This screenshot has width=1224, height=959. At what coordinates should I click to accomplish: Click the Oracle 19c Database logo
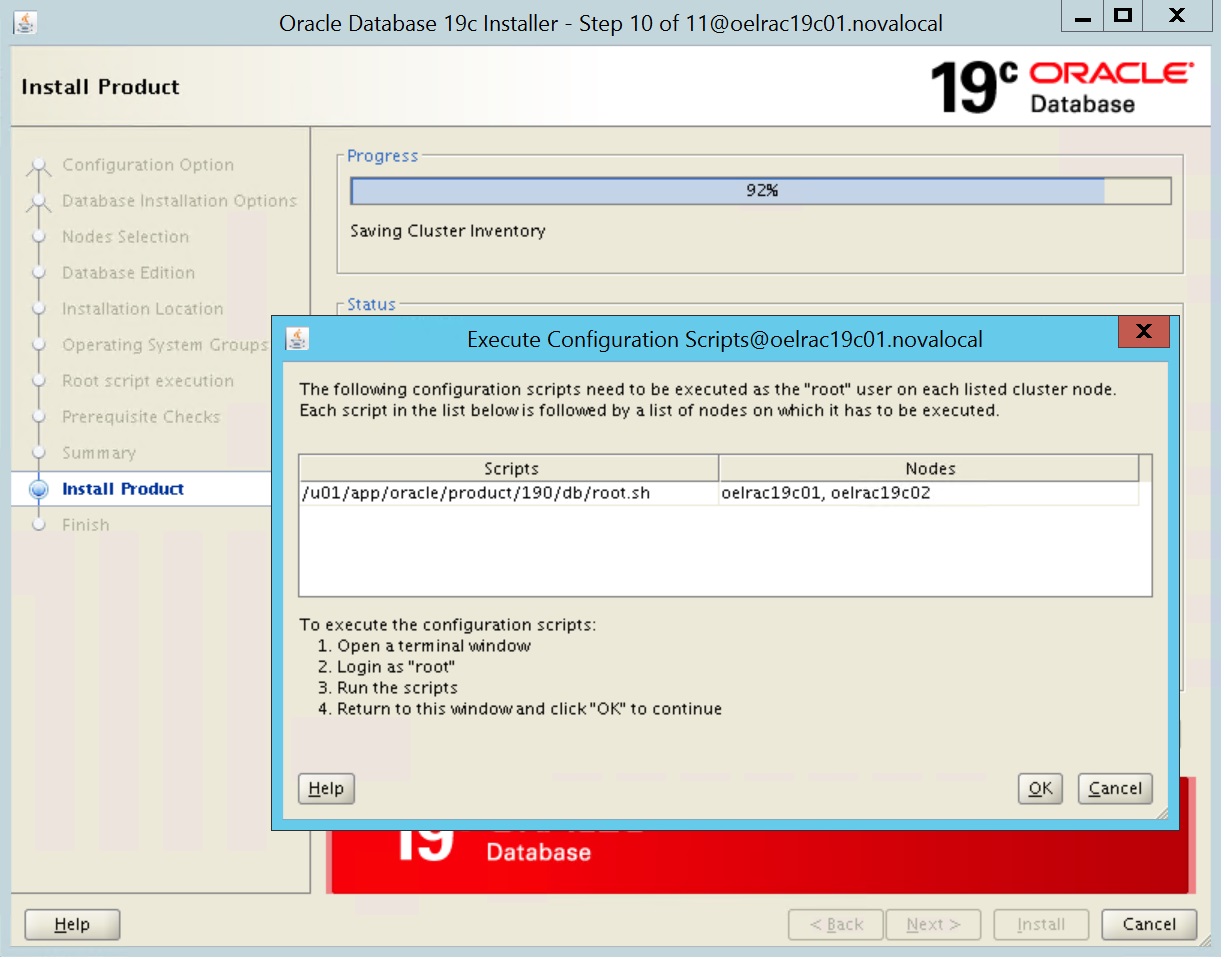coord(1061,86)
